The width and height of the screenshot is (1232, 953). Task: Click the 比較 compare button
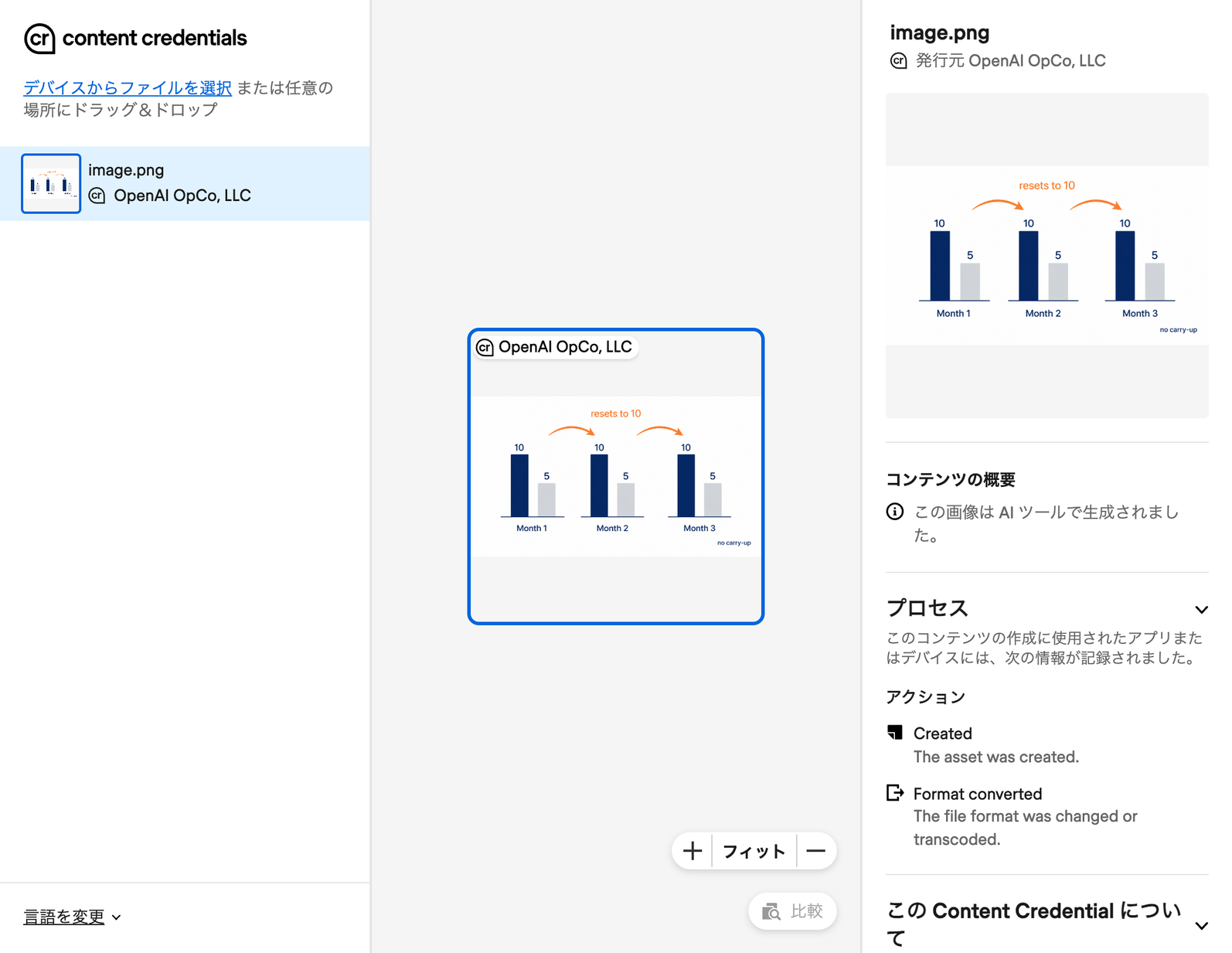(792, 911)
